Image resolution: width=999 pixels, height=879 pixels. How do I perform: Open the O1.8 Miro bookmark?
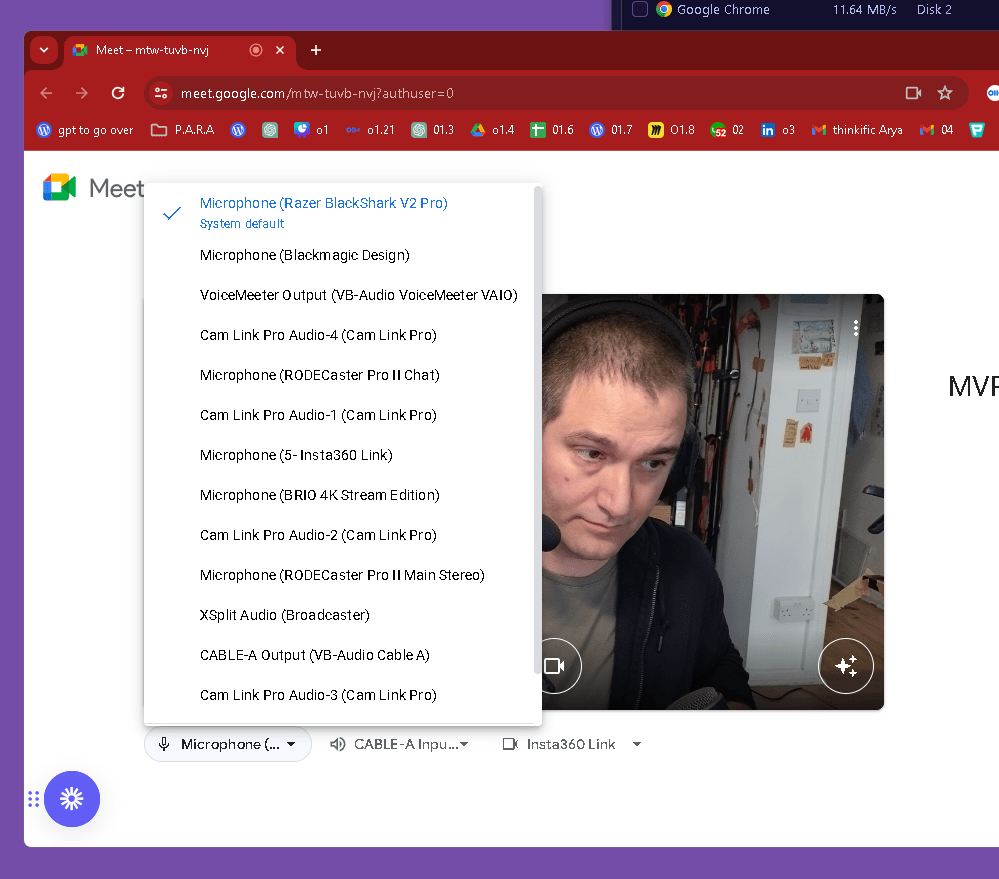coord(672,131)
